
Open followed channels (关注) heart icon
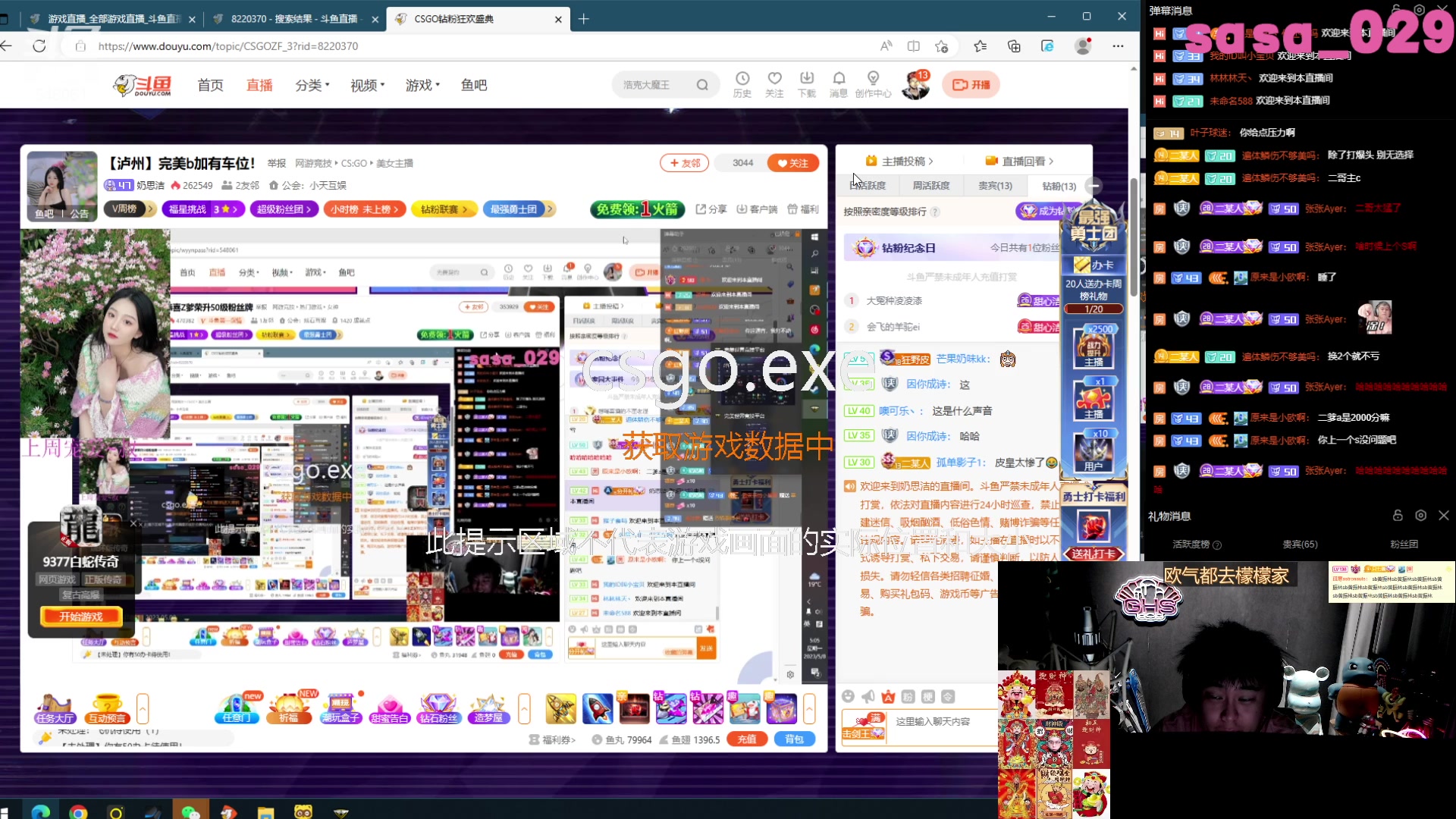(x=774, y=84)
